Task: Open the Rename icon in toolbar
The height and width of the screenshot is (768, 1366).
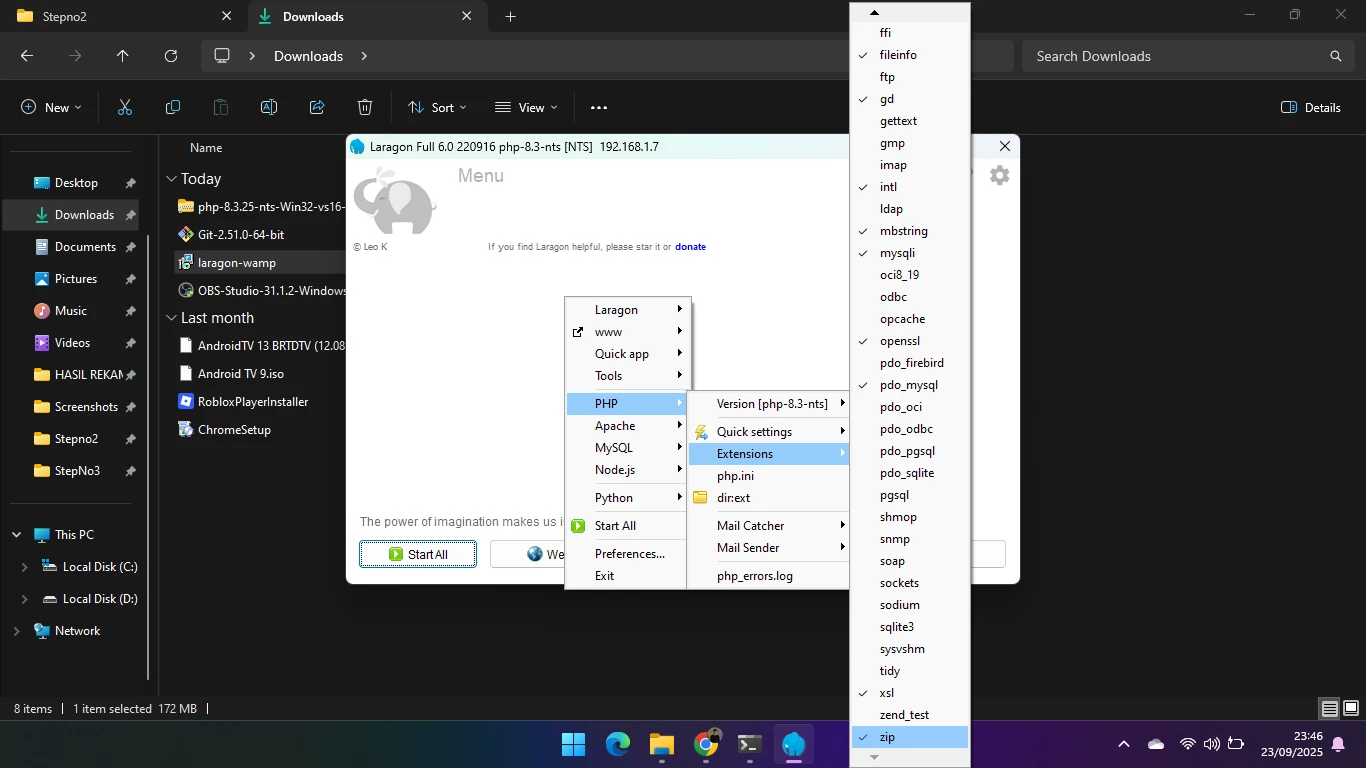Action: [x=269, y=108]
